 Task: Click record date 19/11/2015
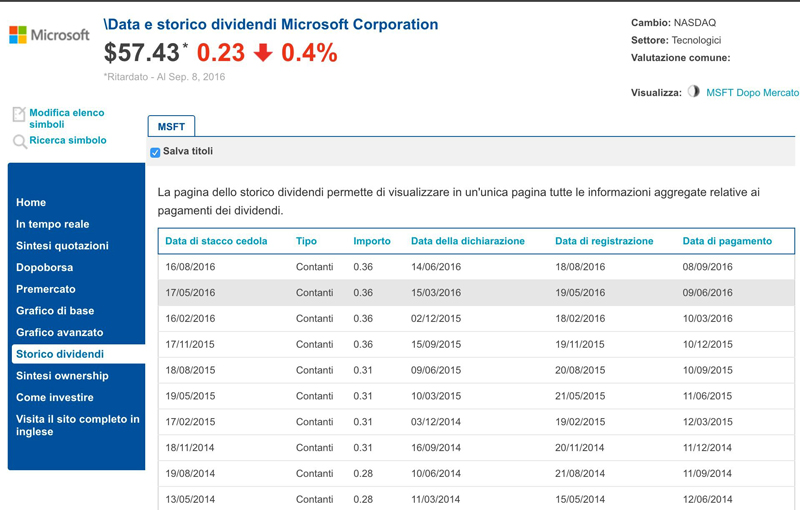pyautogui.click(x=580, y=344)
